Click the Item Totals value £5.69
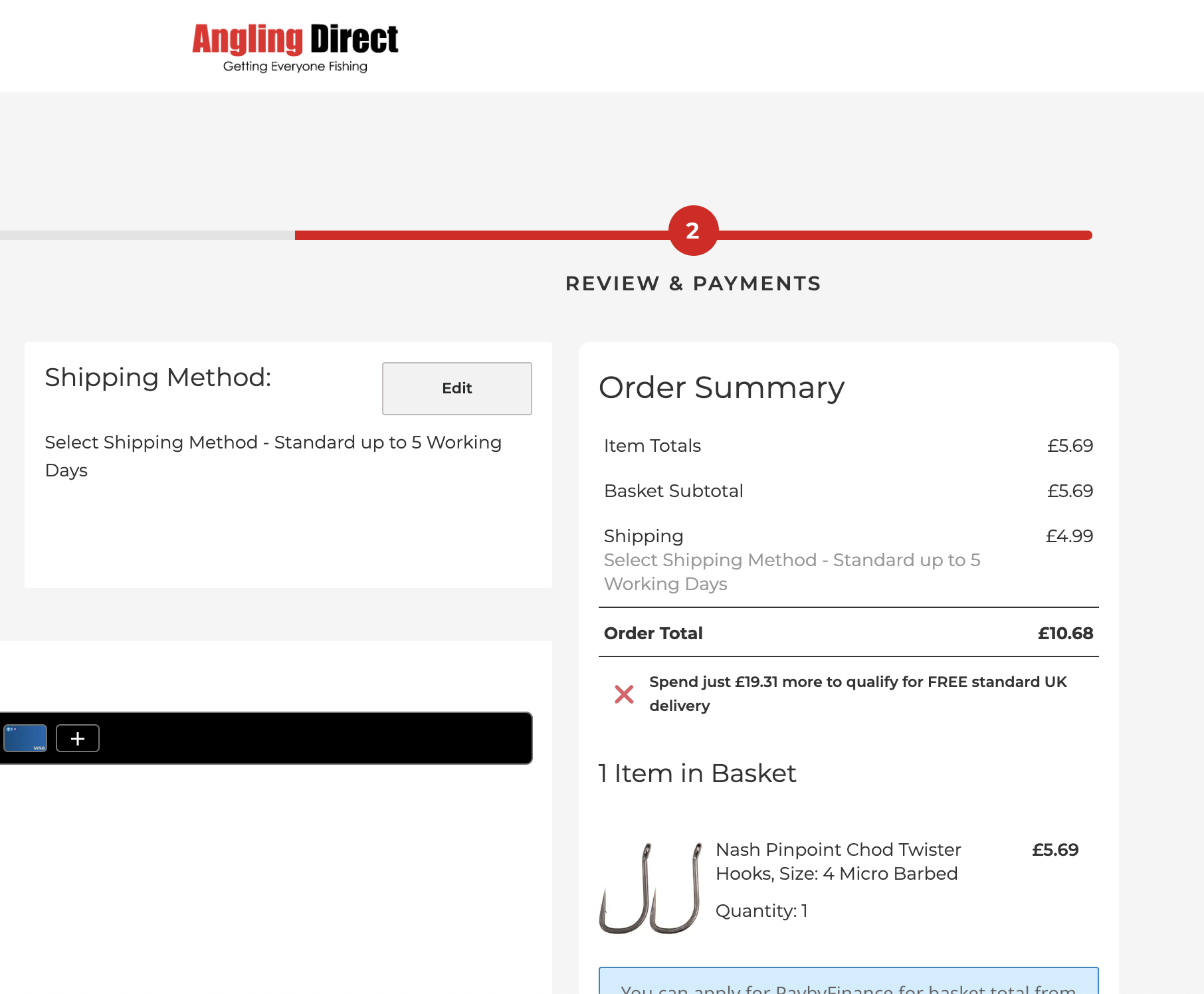The height and width of the screenshot is (994, 1204). [x=1070, y=446]
